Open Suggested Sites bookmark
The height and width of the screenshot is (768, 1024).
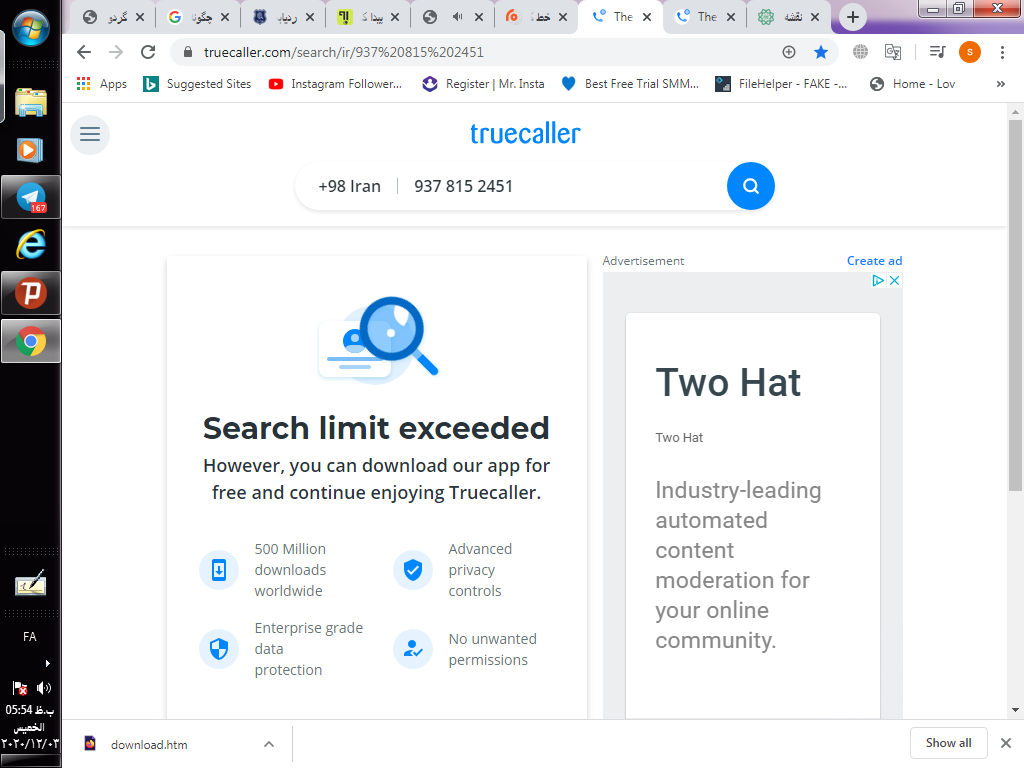coord(197,84)
